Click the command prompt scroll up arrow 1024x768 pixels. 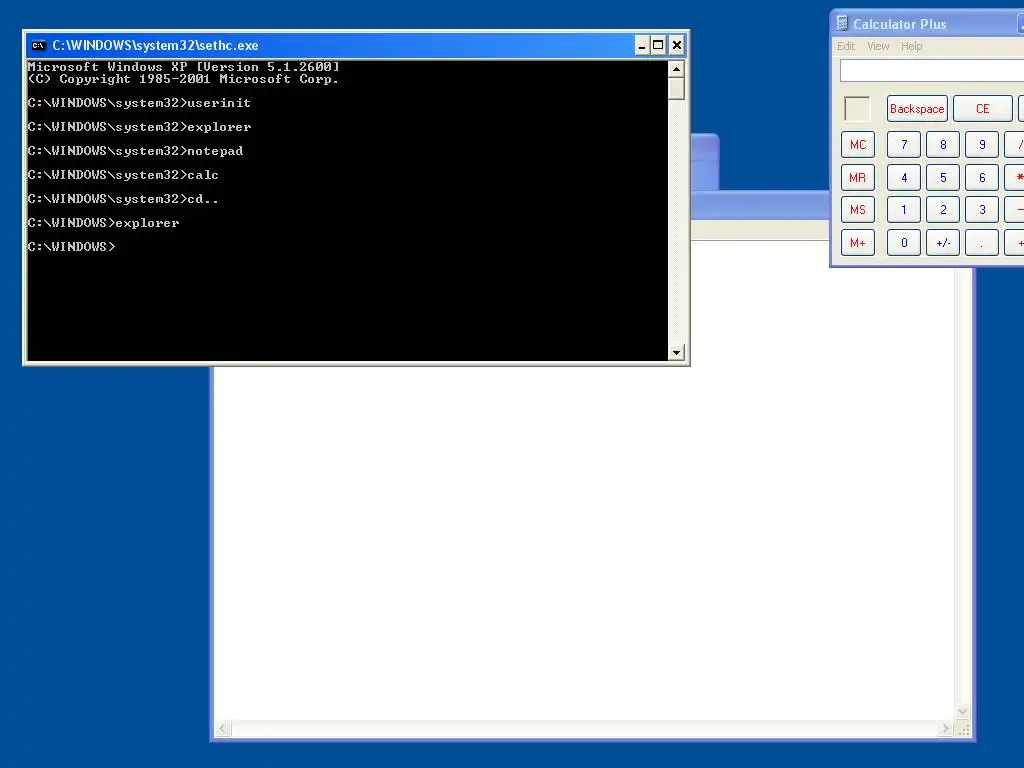pyautogui.click(x=676, y=69)
